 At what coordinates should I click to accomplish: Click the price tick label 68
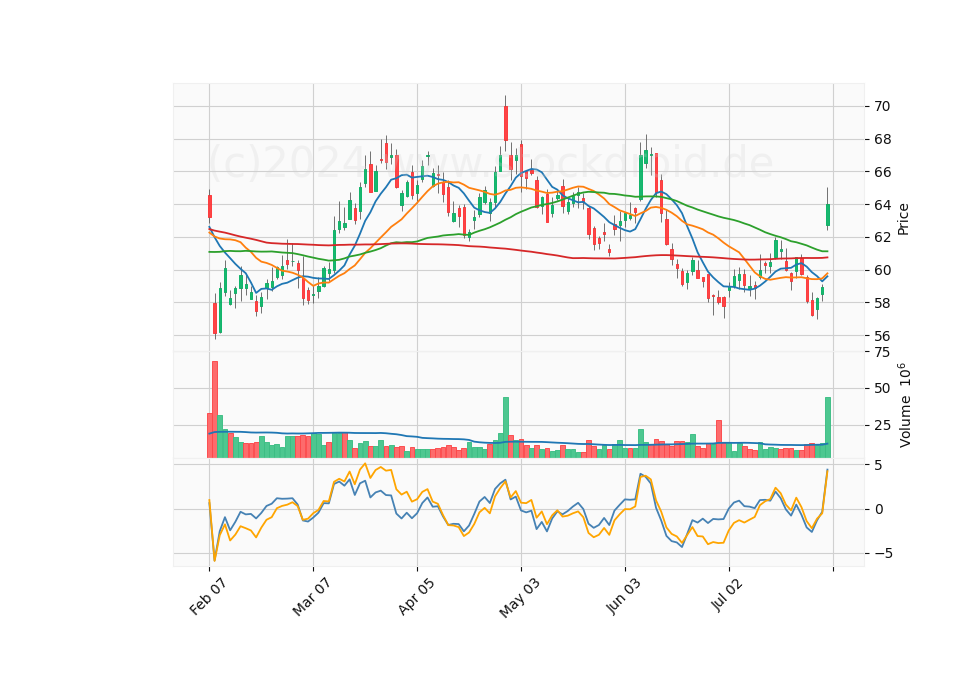click(882, 140)
